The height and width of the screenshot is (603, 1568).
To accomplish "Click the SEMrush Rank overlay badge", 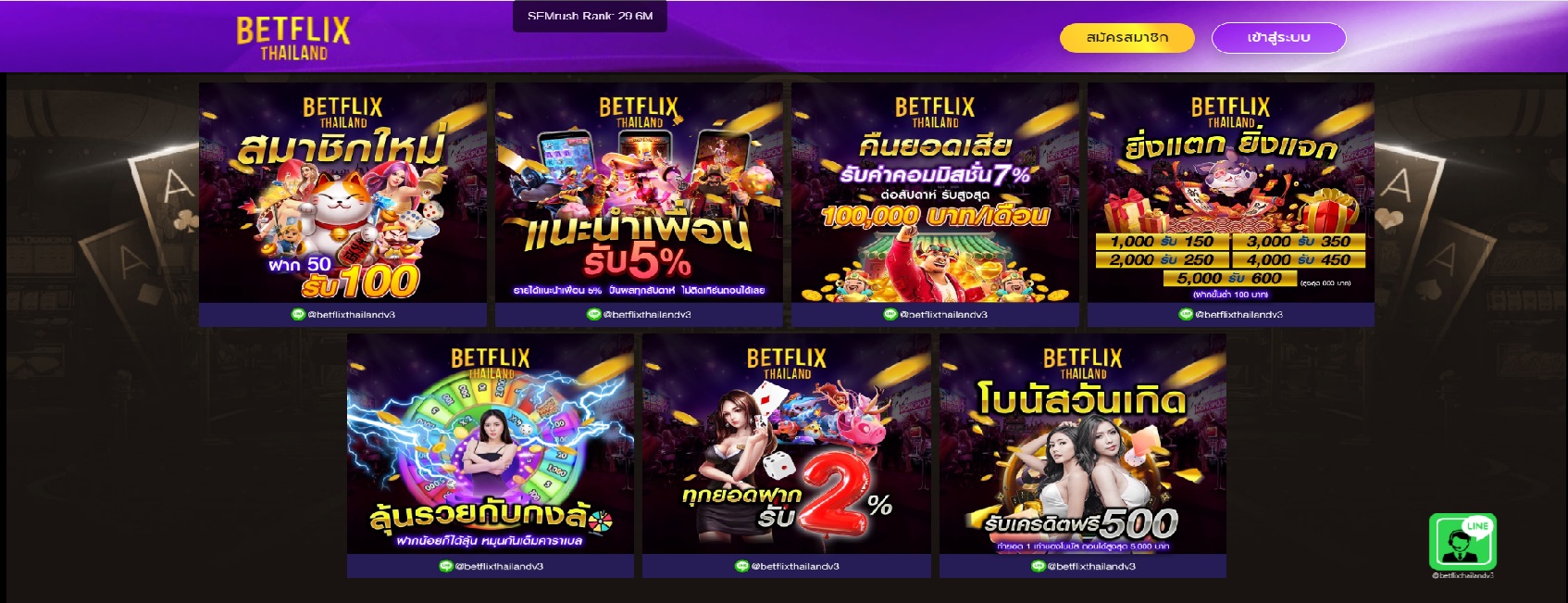I will [x=590, y=16].
